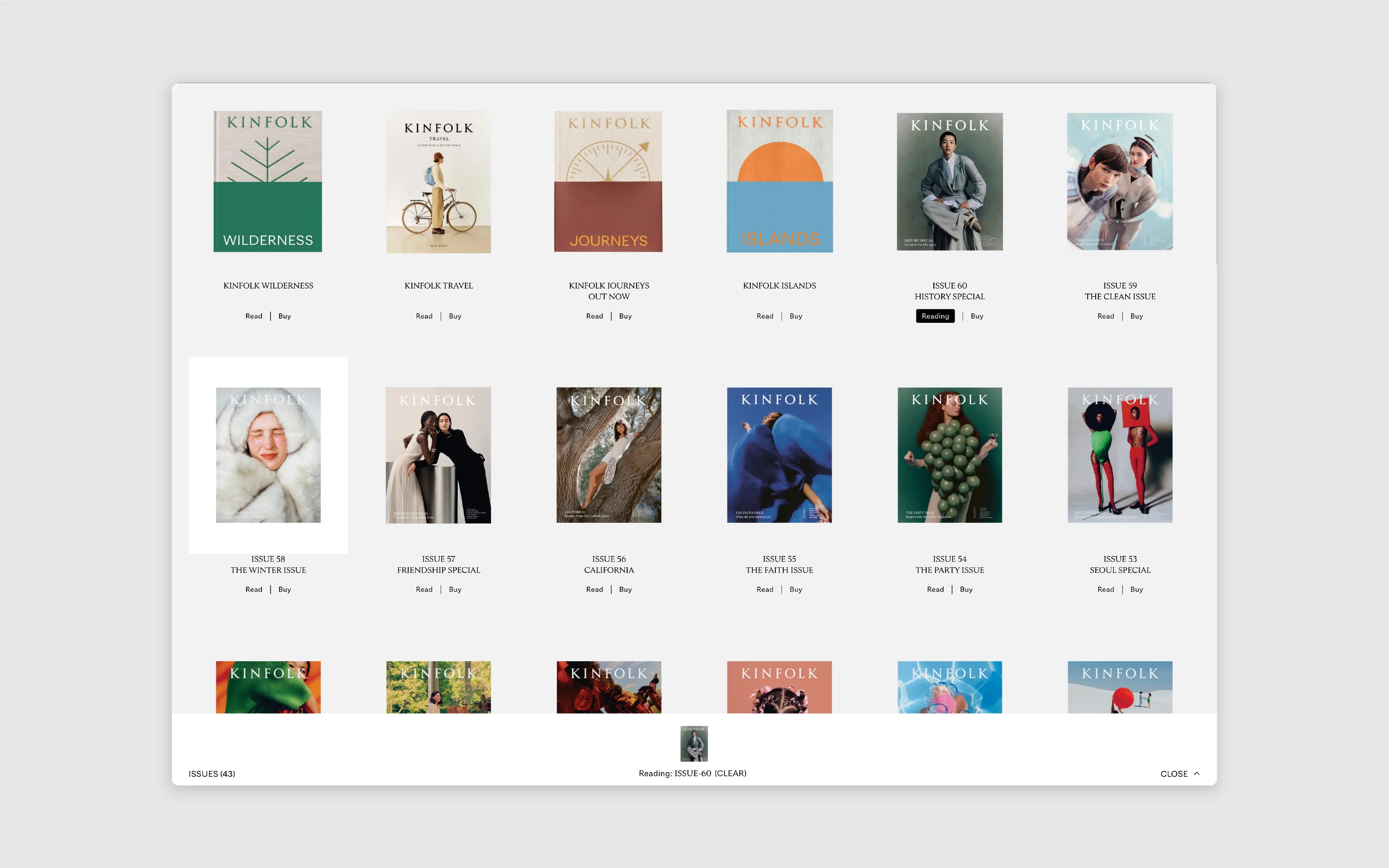Open the Issue 58 Winter Issue cover
The width and height of the screenshot is (1389, 868).
pyautogui.click(x=268, y=455)
